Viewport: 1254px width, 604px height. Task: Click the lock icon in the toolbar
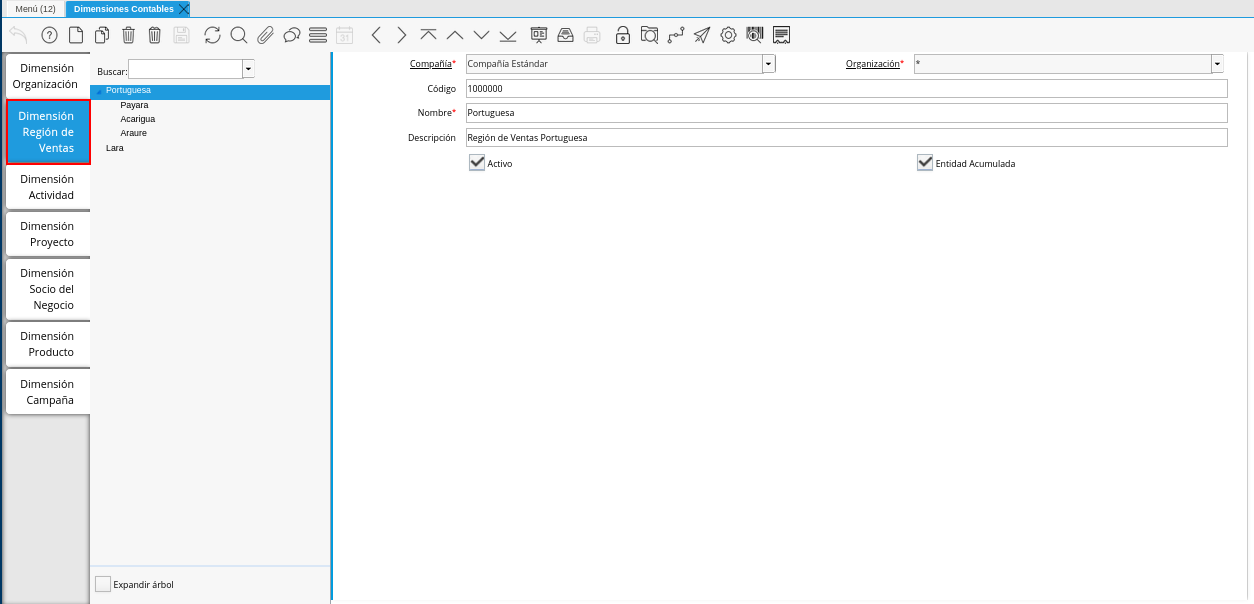point(622,35)
